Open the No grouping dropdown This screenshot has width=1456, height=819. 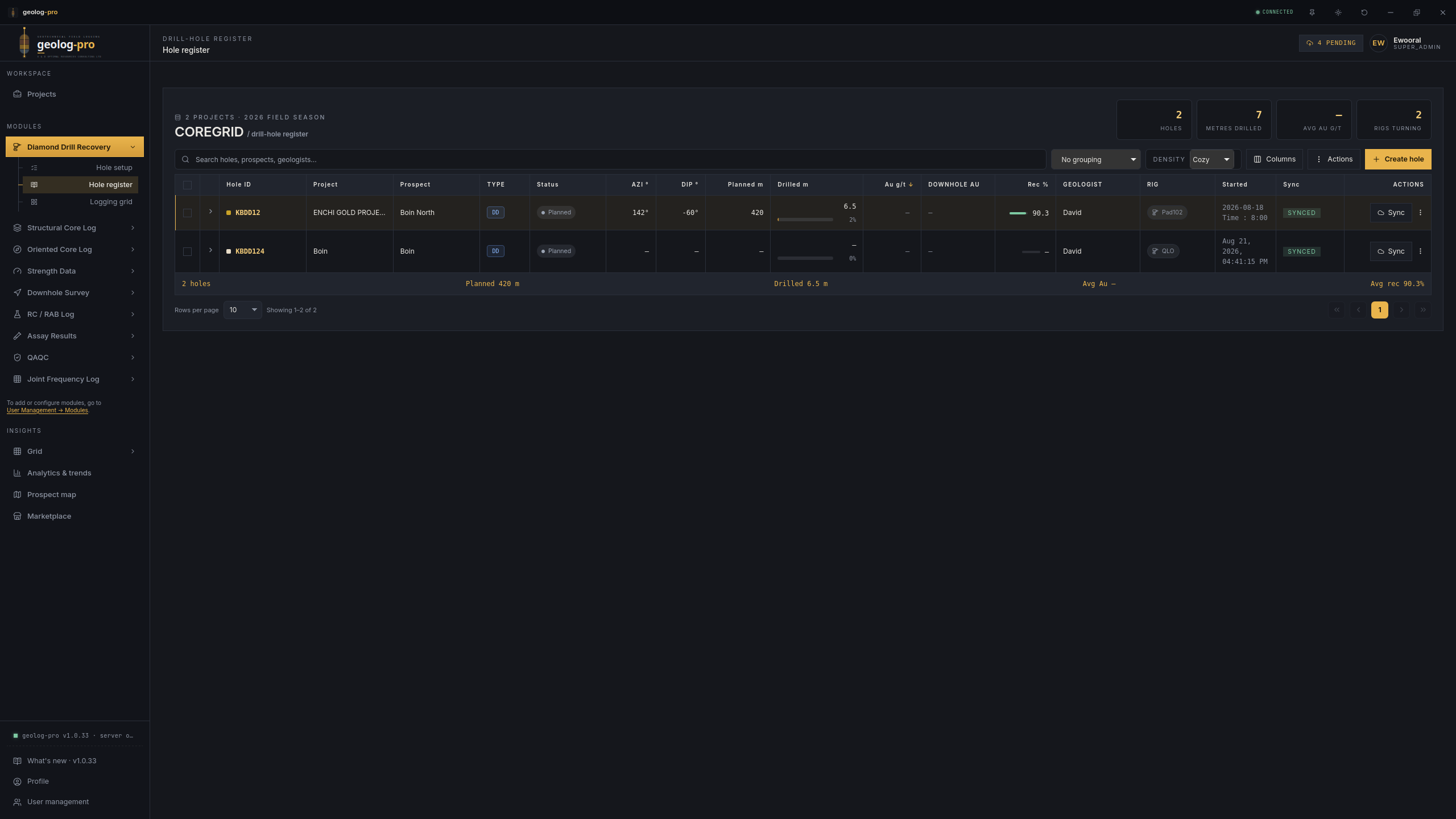[1095, 159]
